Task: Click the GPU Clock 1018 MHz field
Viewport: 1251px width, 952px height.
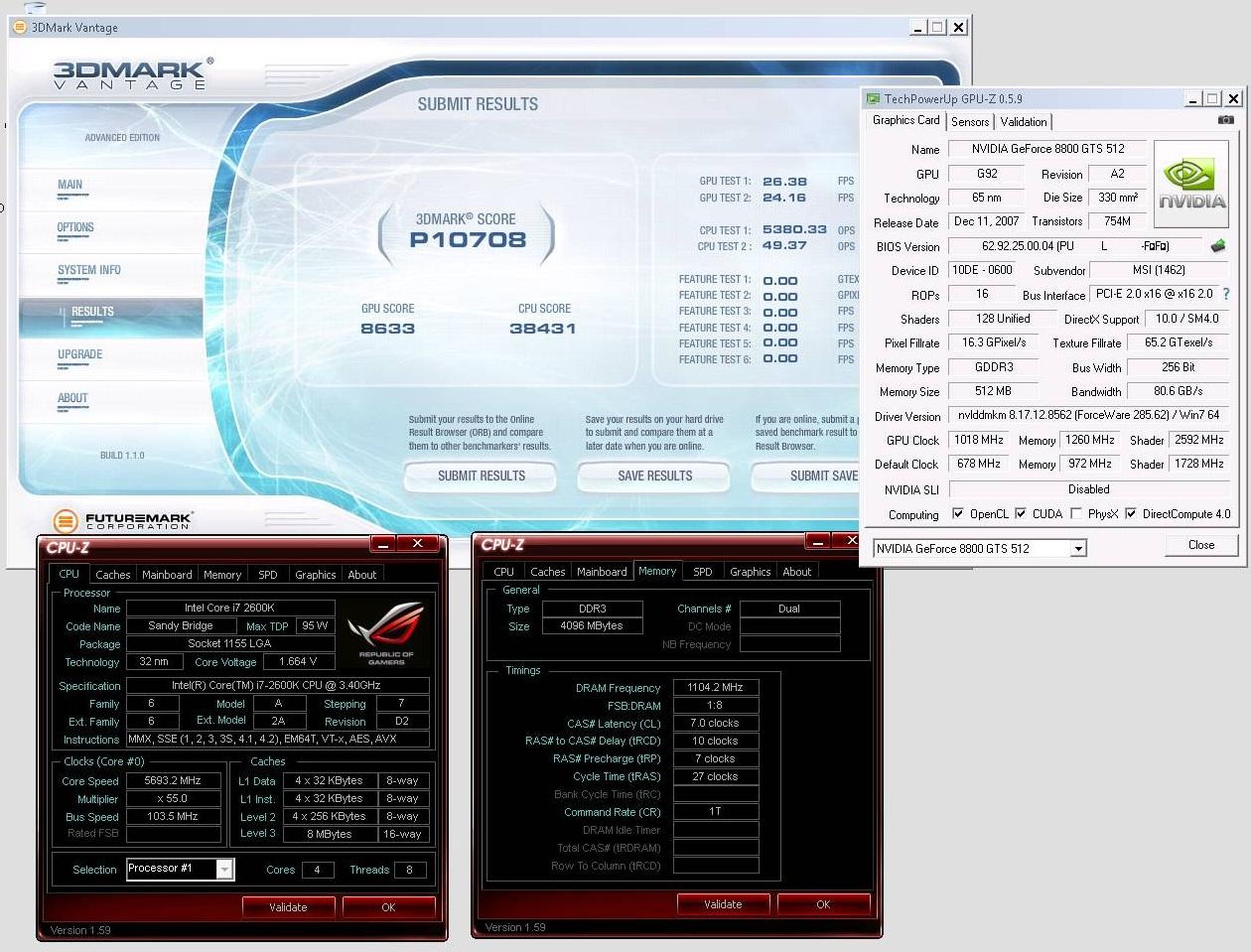Action: tap(979, 440)
